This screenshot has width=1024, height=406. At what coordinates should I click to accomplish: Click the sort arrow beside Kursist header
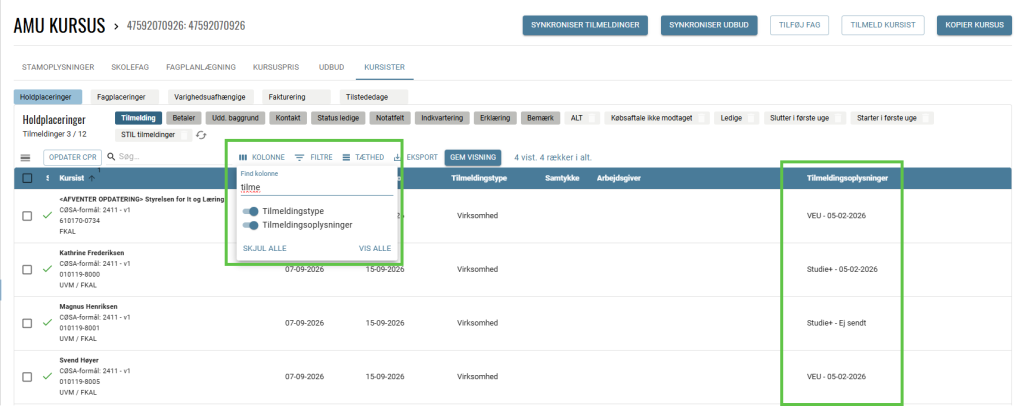(x=93, y=179)
